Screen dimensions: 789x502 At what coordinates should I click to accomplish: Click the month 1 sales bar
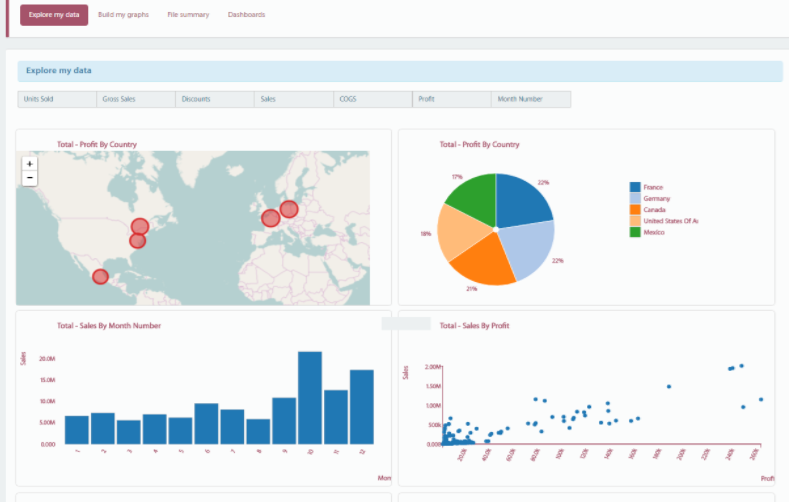[77, 430]
